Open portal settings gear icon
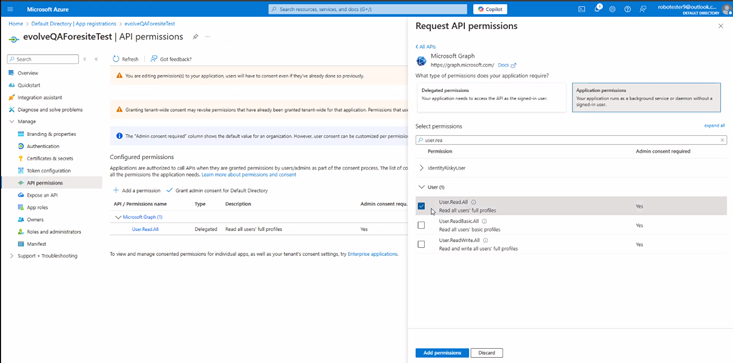Screen dimensions: 733x363 [612, 9]
